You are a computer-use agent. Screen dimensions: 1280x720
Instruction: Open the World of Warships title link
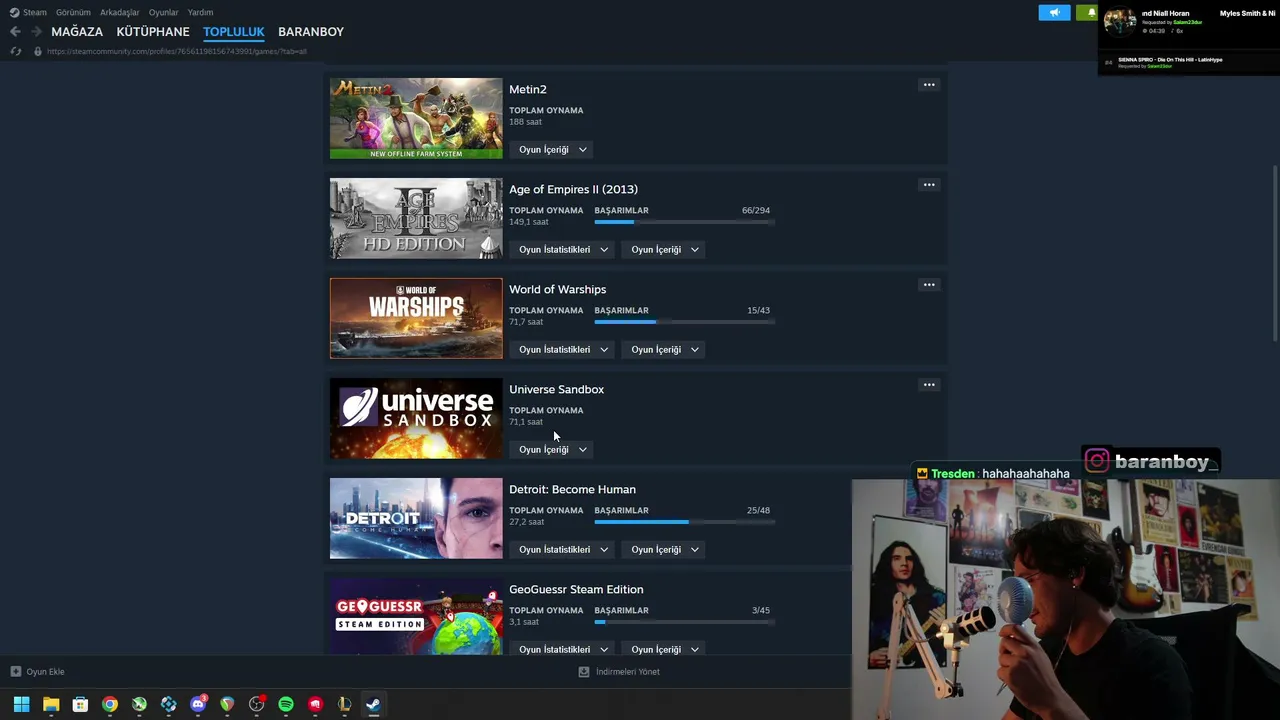pyautogui.click(x=557, y=290)
